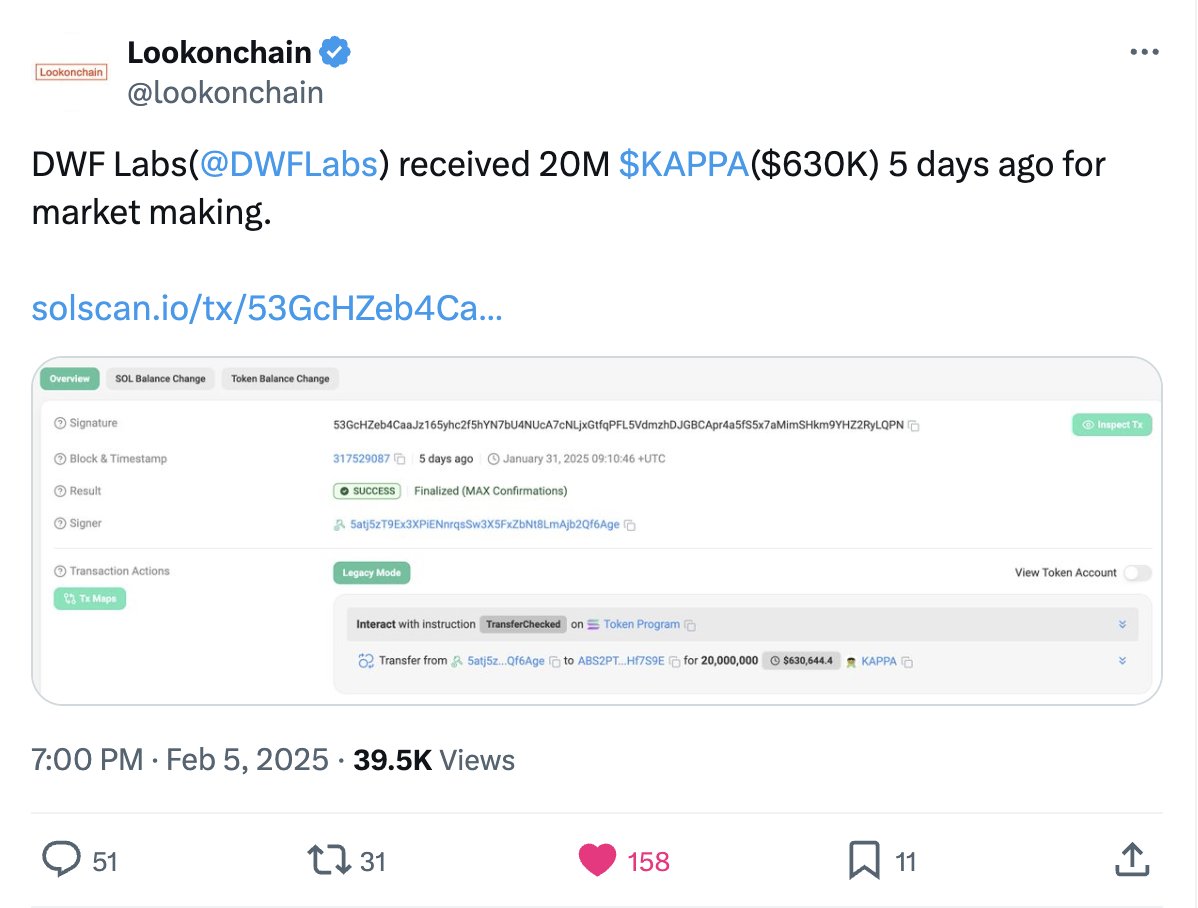The image size is (1198, 908).
Task: Toggle View Token Account switch
Action: 1137,572
